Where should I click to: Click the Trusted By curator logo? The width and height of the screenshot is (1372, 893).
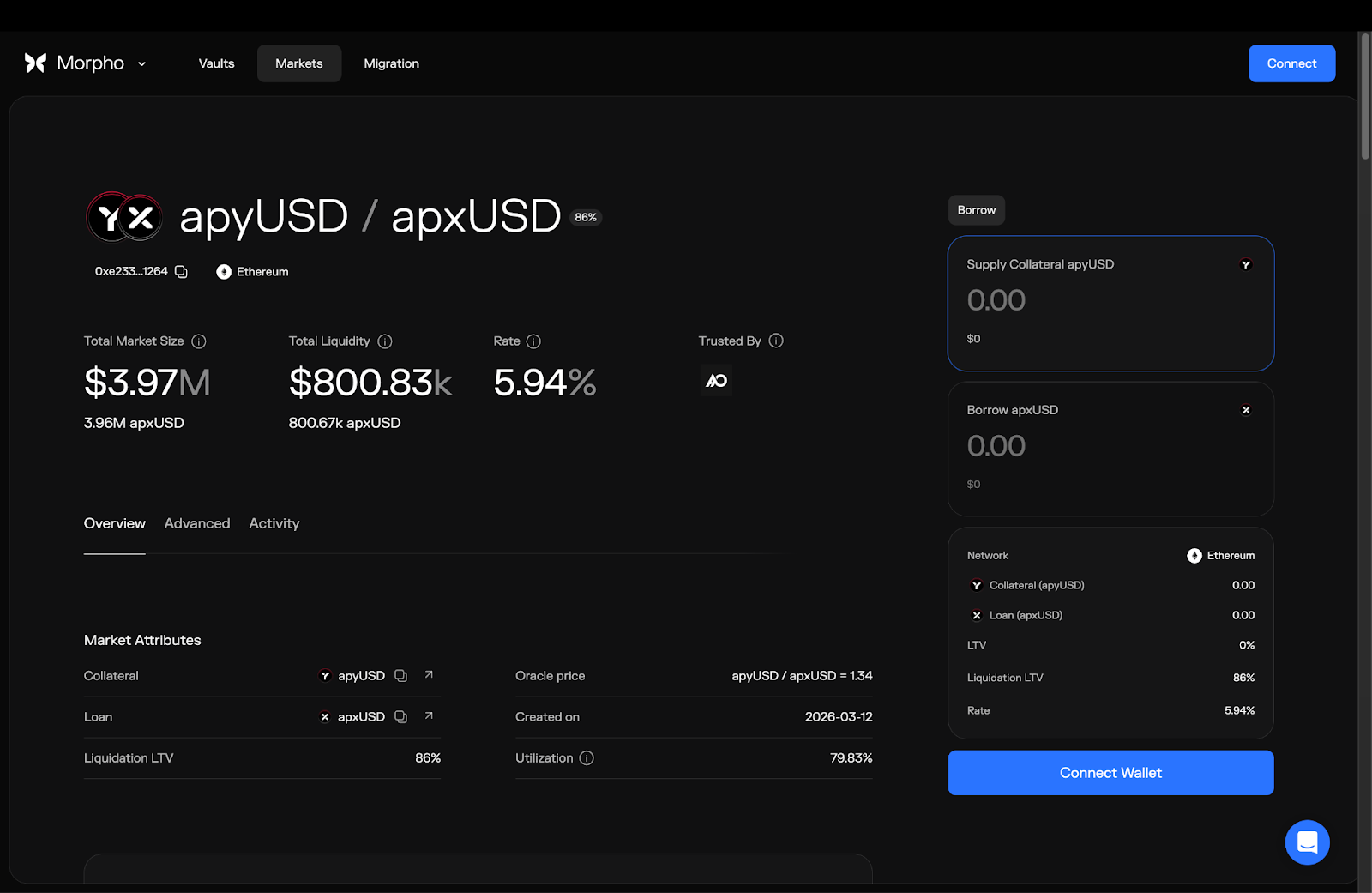click(x=717, y=380)
